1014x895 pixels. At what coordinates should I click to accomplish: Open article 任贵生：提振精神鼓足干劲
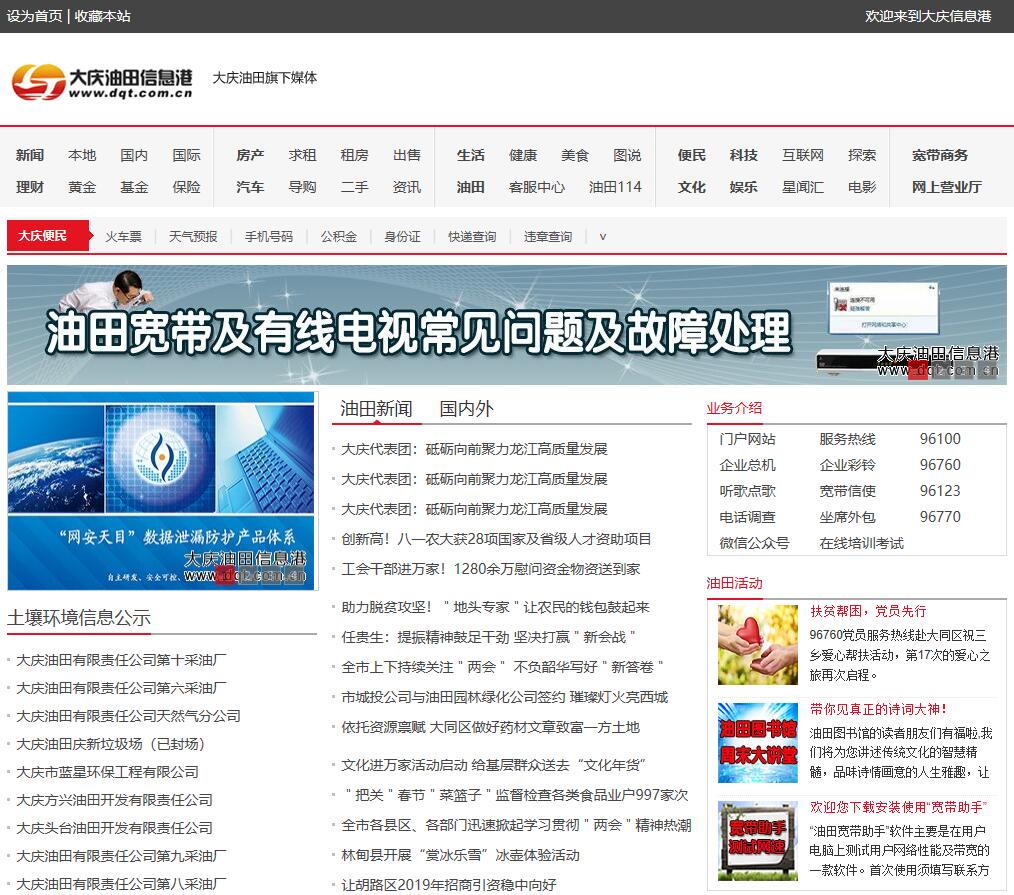point(488,637)
